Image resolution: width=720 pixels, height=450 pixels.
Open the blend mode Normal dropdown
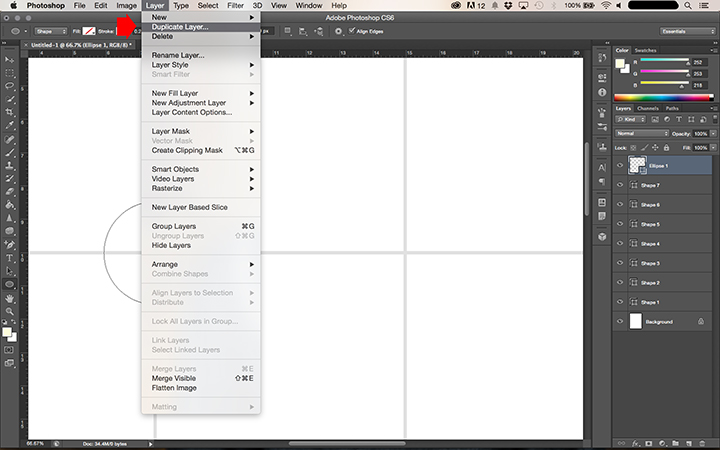(x=642, y=133)
